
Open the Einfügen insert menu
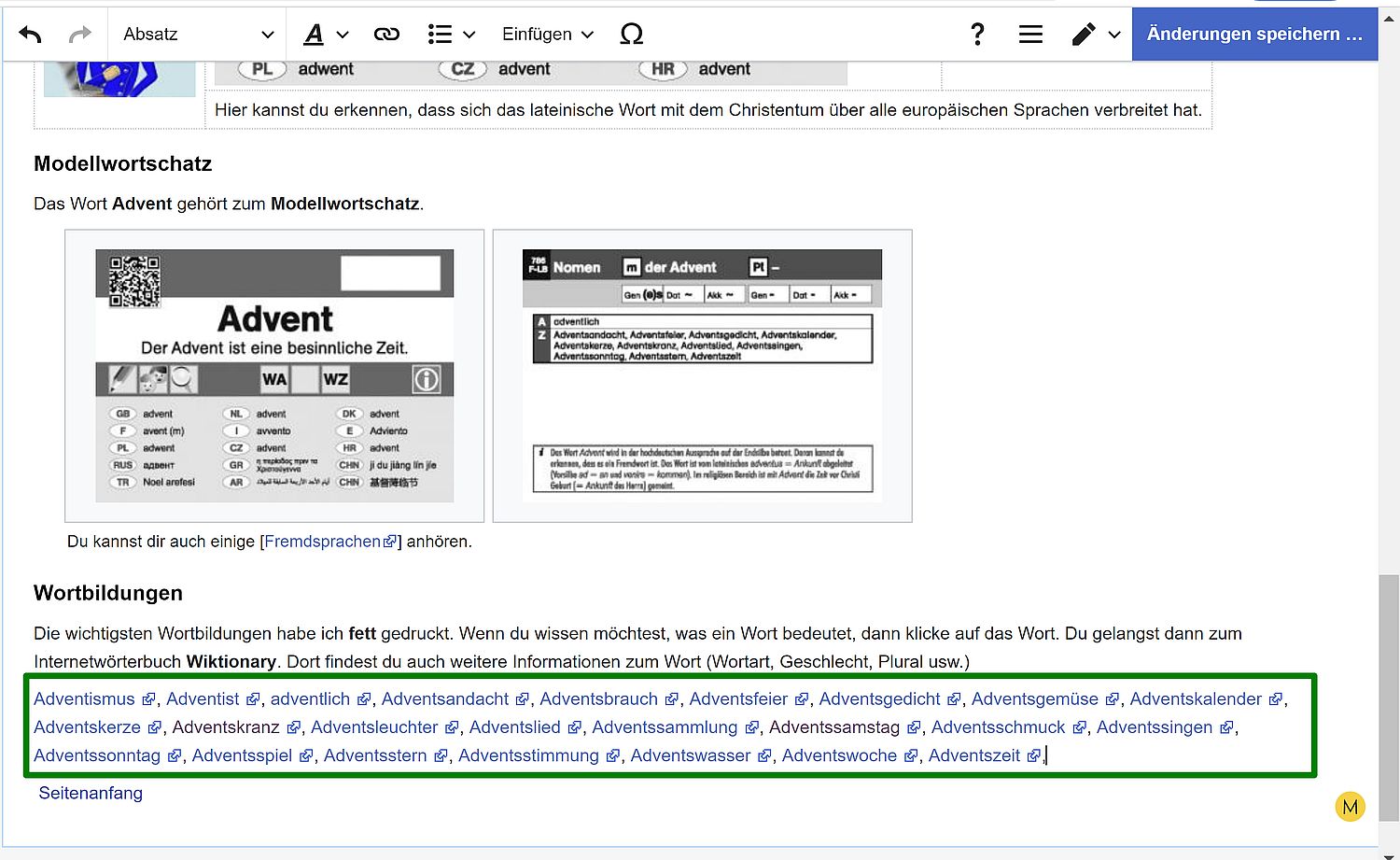pos(547,35)
